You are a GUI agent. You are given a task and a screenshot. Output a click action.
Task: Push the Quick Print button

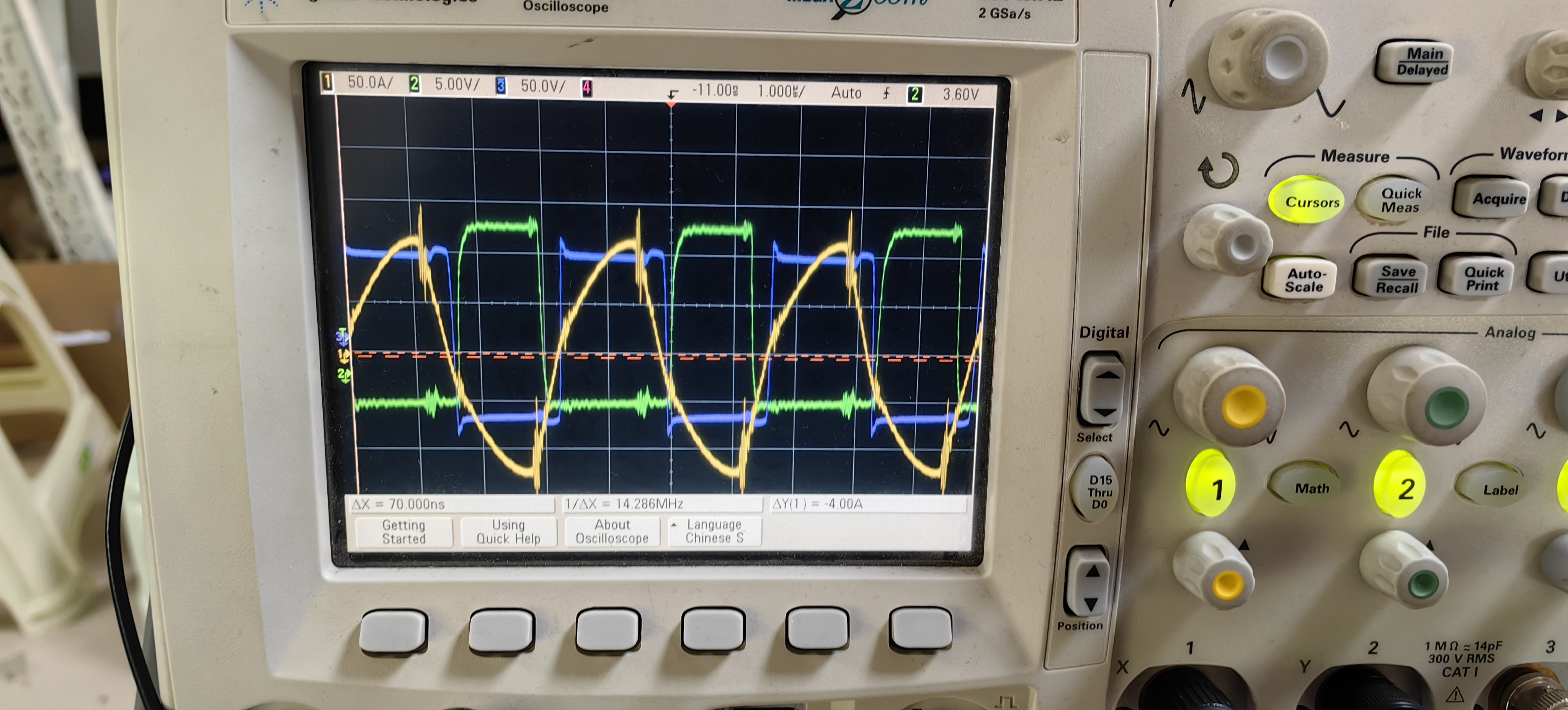[1482, 278]
